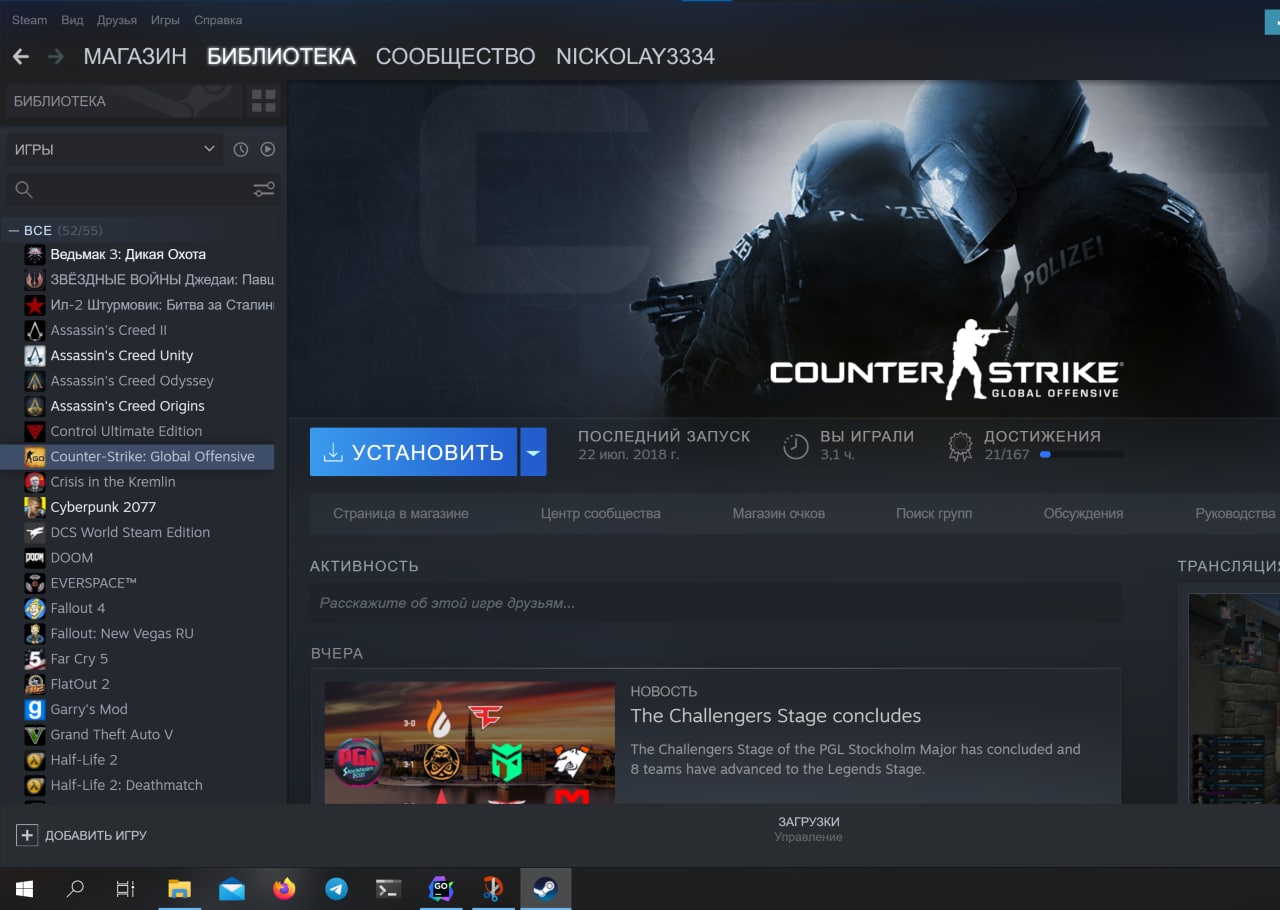Open the ИГРЫ filter dropdown
Viewport: 1280px width, 910px height.
click(115, 149)
